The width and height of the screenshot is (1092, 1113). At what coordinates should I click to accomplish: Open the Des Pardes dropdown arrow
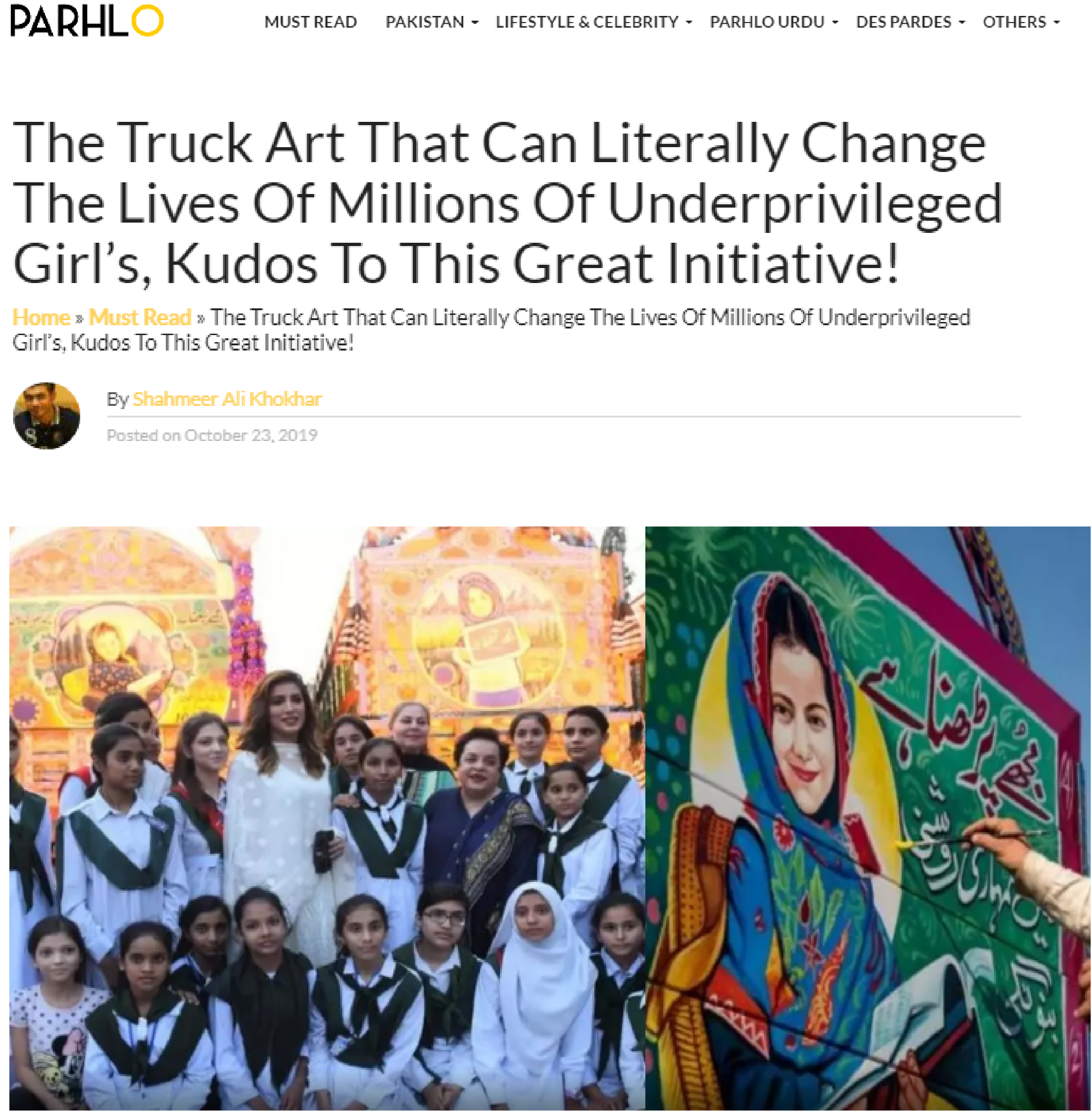point(962,23)
